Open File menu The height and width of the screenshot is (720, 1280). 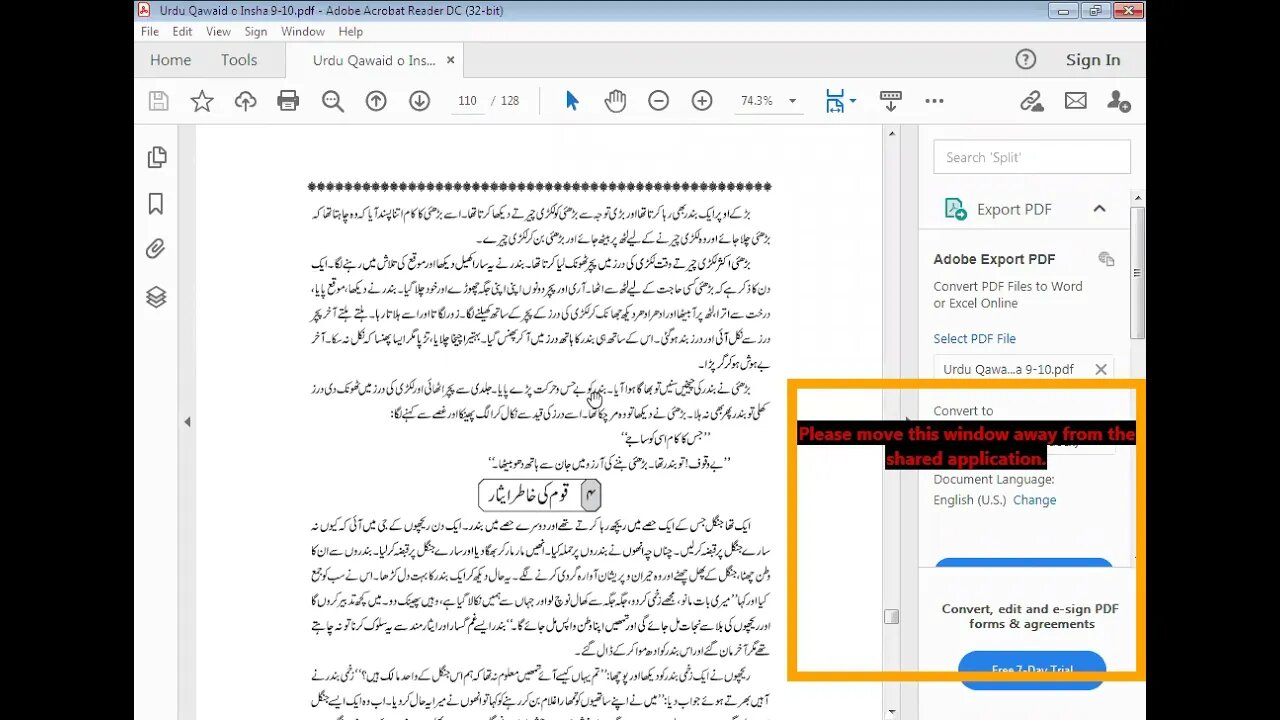(150, 32)
